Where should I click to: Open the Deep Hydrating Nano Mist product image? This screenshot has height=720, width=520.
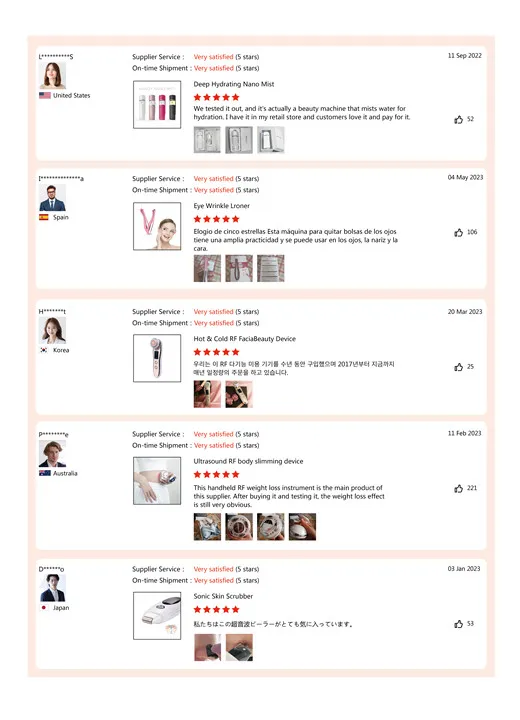pos(157,105)
